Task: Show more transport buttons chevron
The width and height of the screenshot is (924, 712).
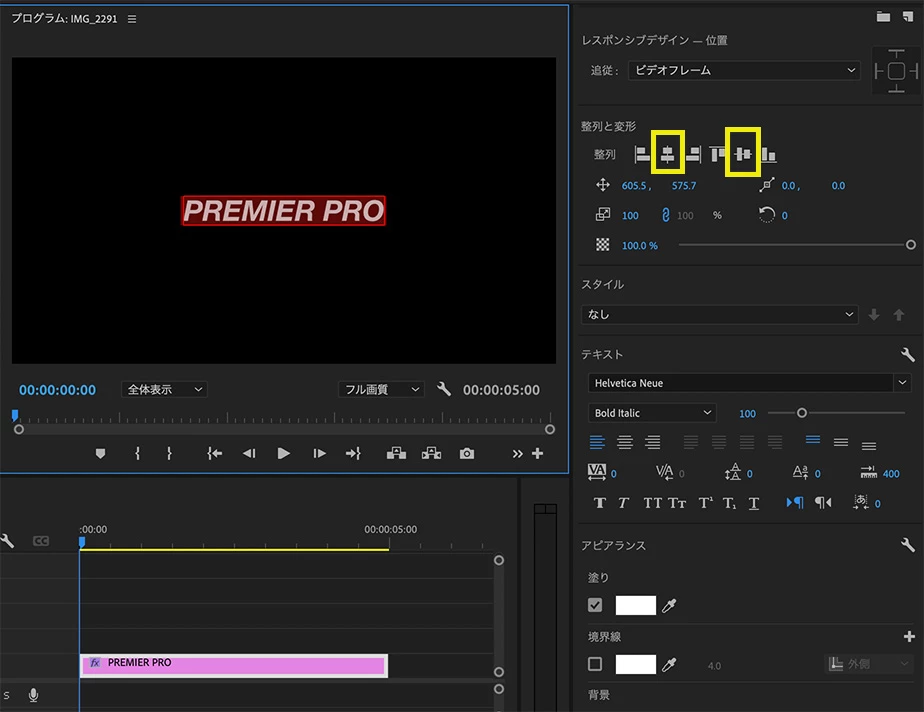Action: pyautogui.click(x=517, y=453)
